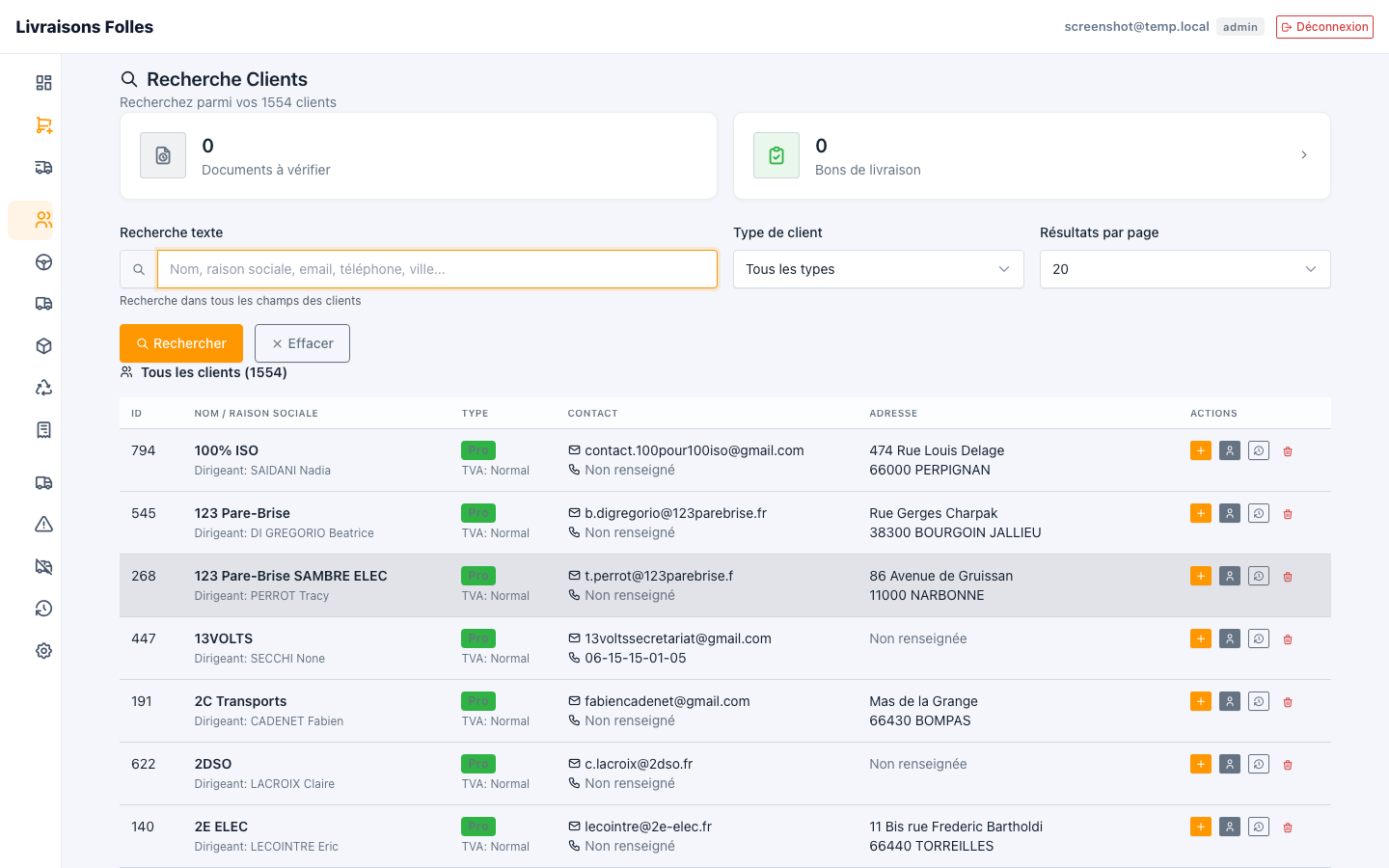Click the TYPE column header

coord(475,413)
